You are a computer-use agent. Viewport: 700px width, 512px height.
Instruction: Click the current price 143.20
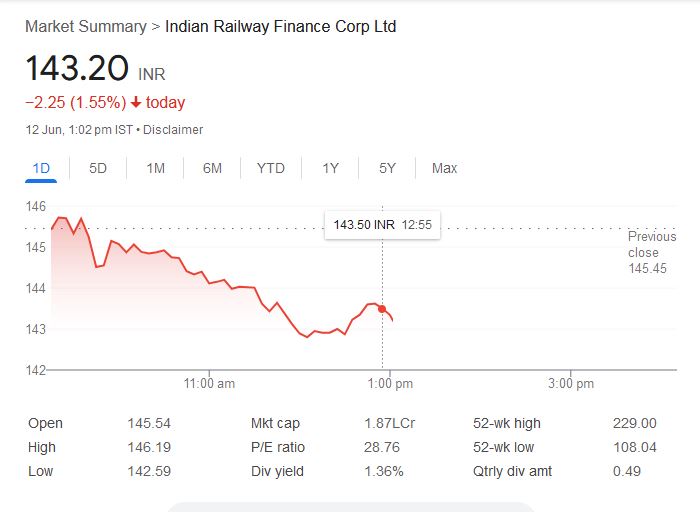[x=77, y=69]
